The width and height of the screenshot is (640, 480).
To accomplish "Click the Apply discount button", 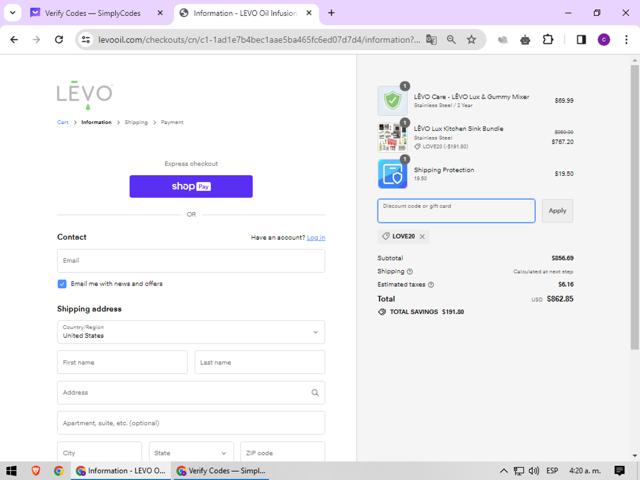I will [x=557, y=211].
